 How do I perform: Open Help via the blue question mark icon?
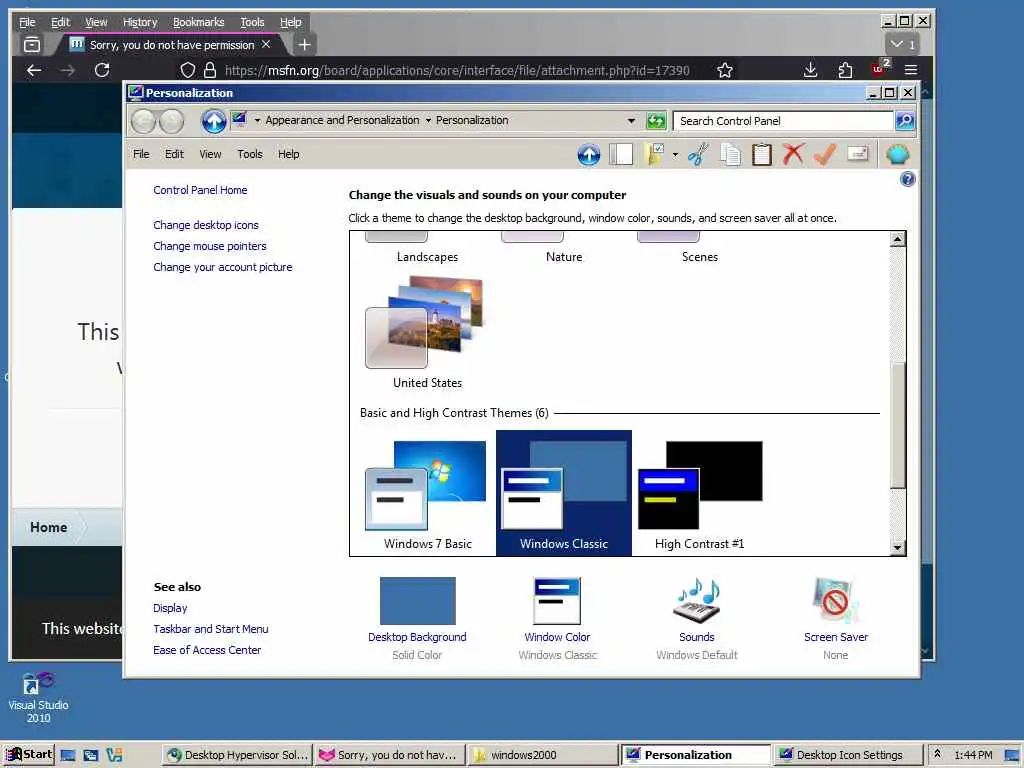907,179
